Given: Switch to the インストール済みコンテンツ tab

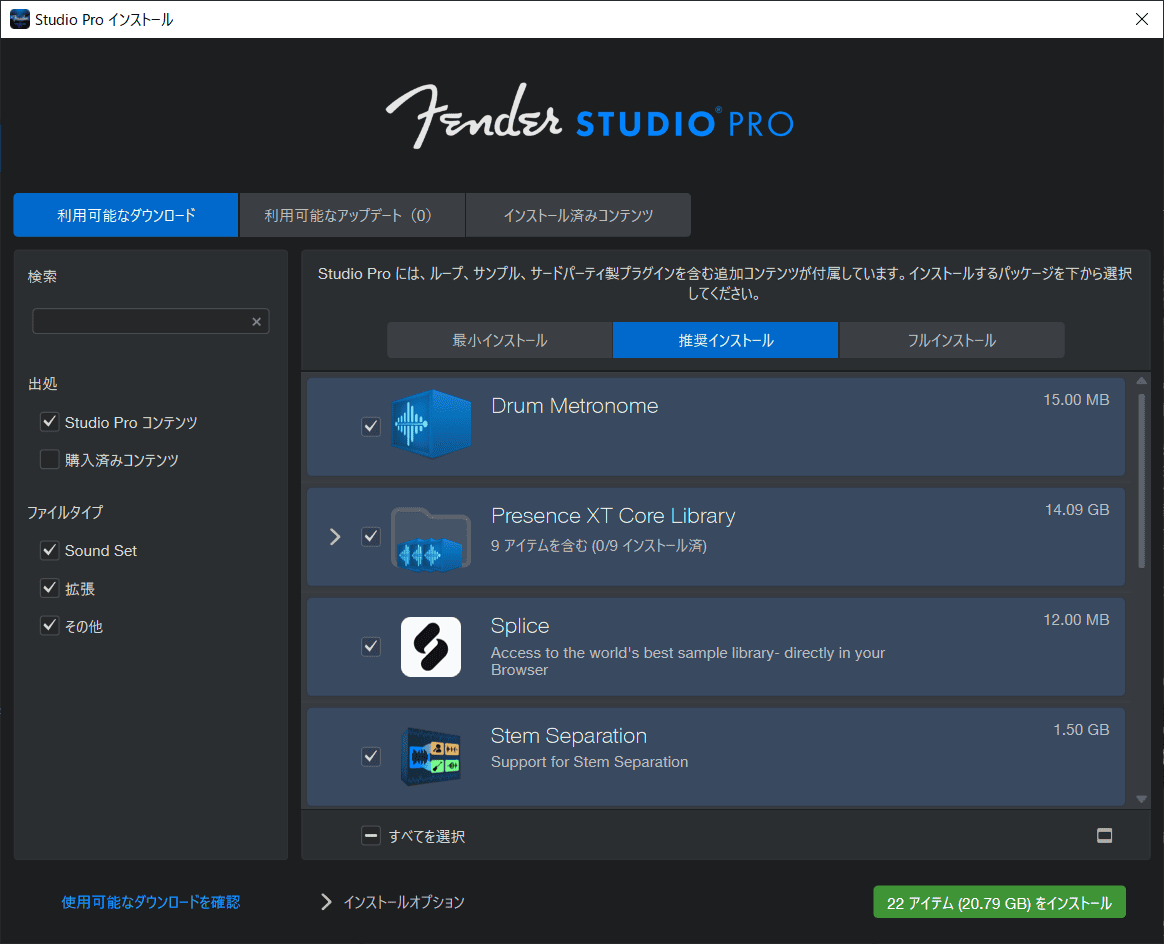Looking at the screenshot, I should pyautogui.click(x=578, y=214).
